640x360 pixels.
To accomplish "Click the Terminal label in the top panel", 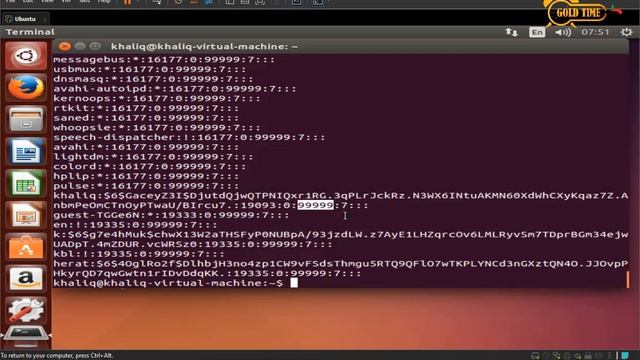I will tap(30, 32).
